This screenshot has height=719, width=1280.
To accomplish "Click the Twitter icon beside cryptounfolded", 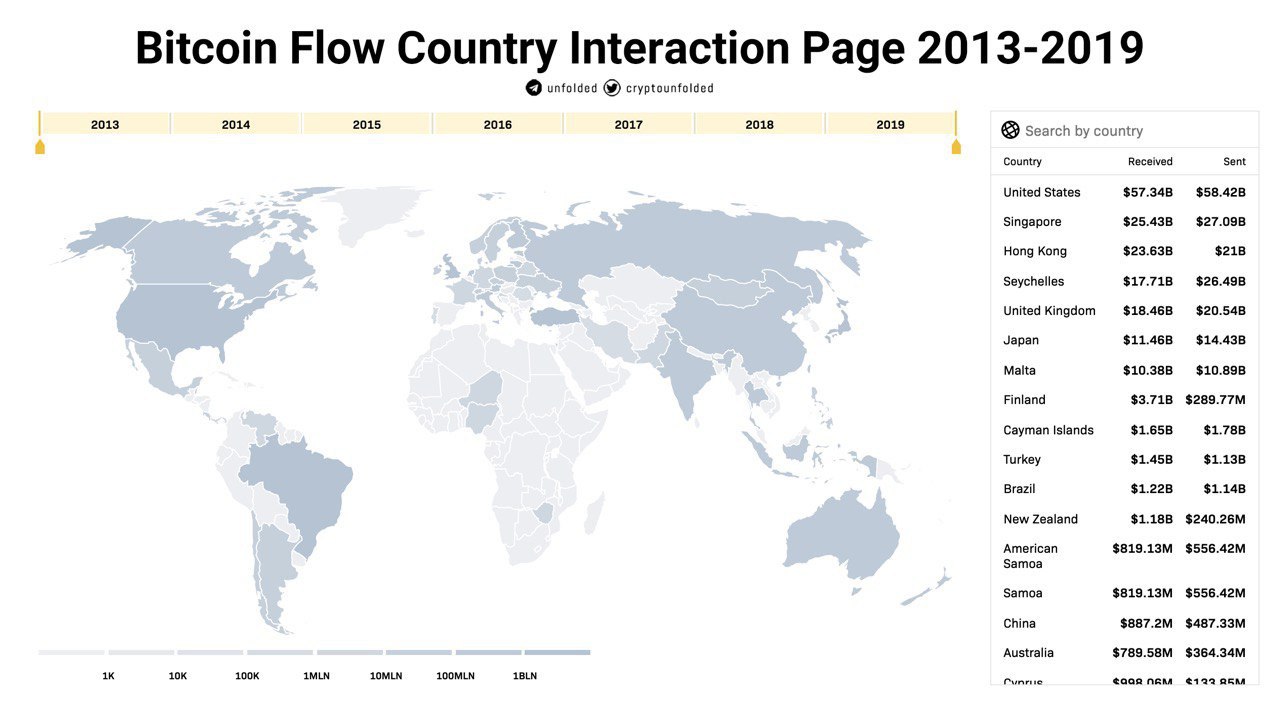I will (612, 88).
